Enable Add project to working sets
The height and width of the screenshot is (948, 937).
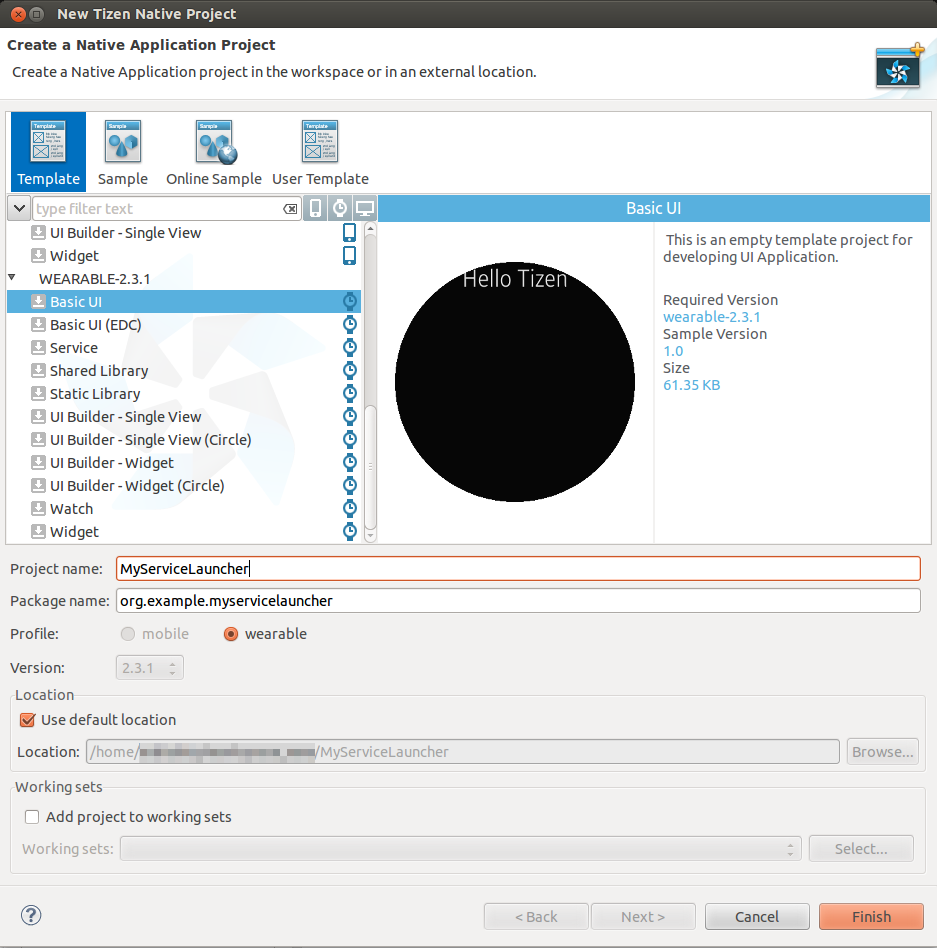[33, 817]
